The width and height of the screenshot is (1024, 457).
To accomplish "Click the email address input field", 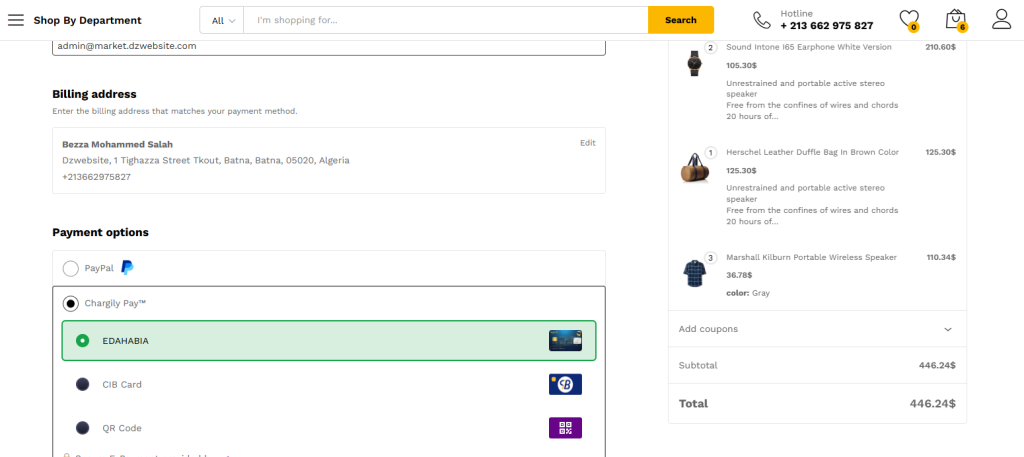I will pos(328,46).
